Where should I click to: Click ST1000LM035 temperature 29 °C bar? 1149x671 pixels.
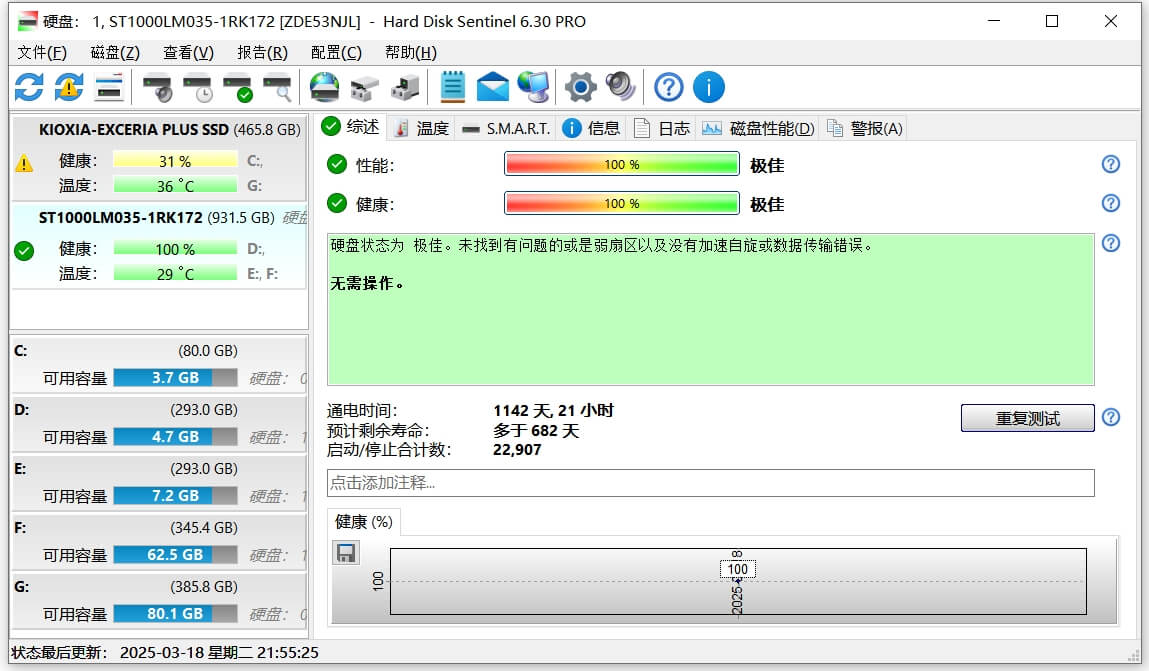pyautogui.click(x=175, y=273)
